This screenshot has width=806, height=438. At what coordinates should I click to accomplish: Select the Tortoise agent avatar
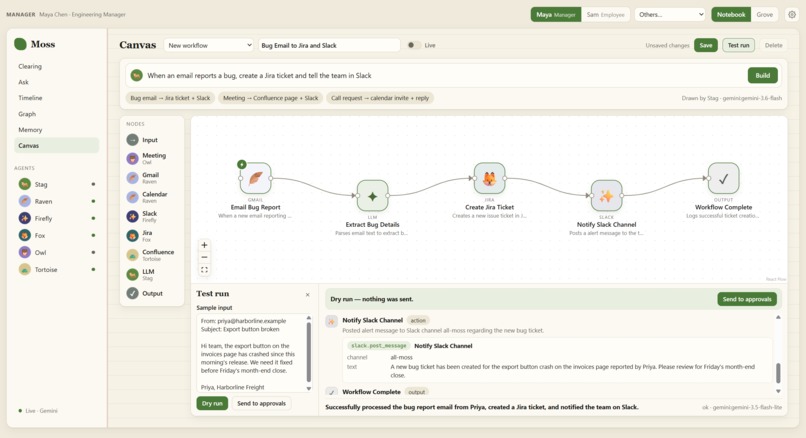pos(24,269)
